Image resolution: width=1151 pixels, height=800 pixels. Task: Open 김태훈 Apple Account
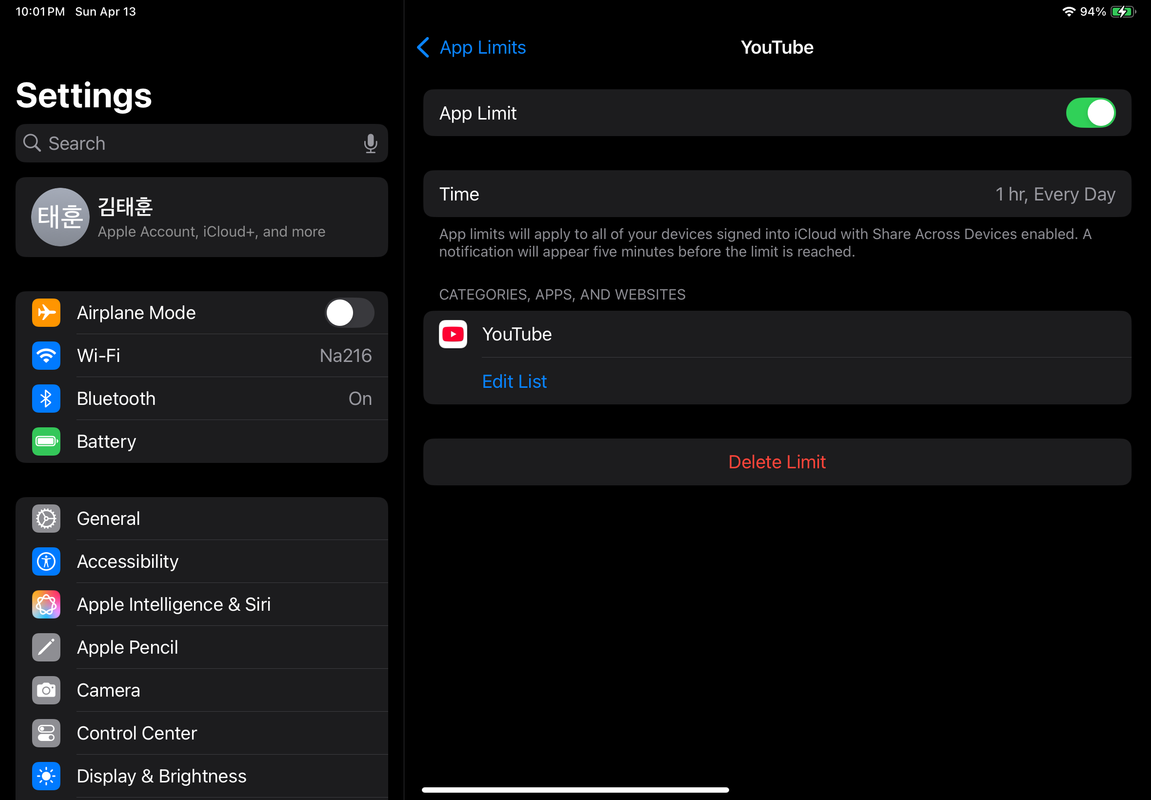202,217
